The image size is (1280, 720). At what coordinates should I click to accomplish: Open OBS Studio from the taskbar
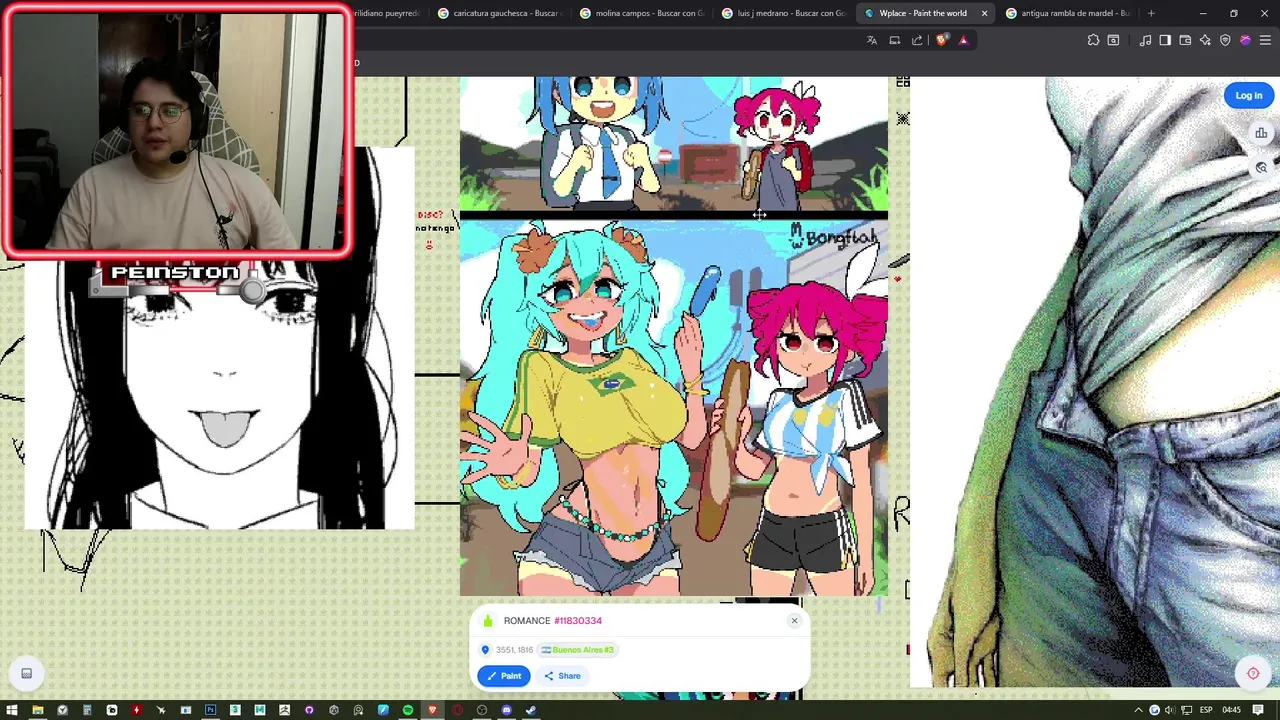pos(482,710)
